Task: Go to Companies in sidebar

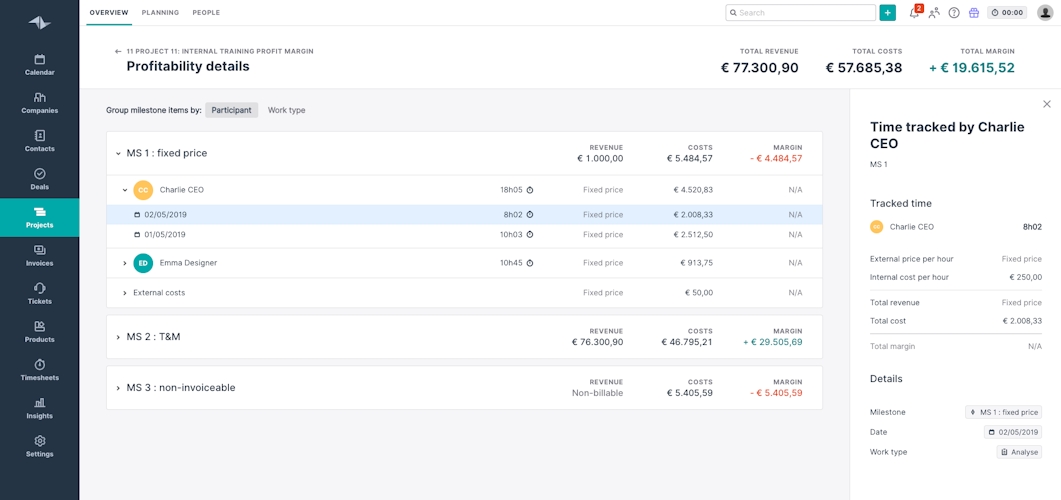Action: (39, 103)
